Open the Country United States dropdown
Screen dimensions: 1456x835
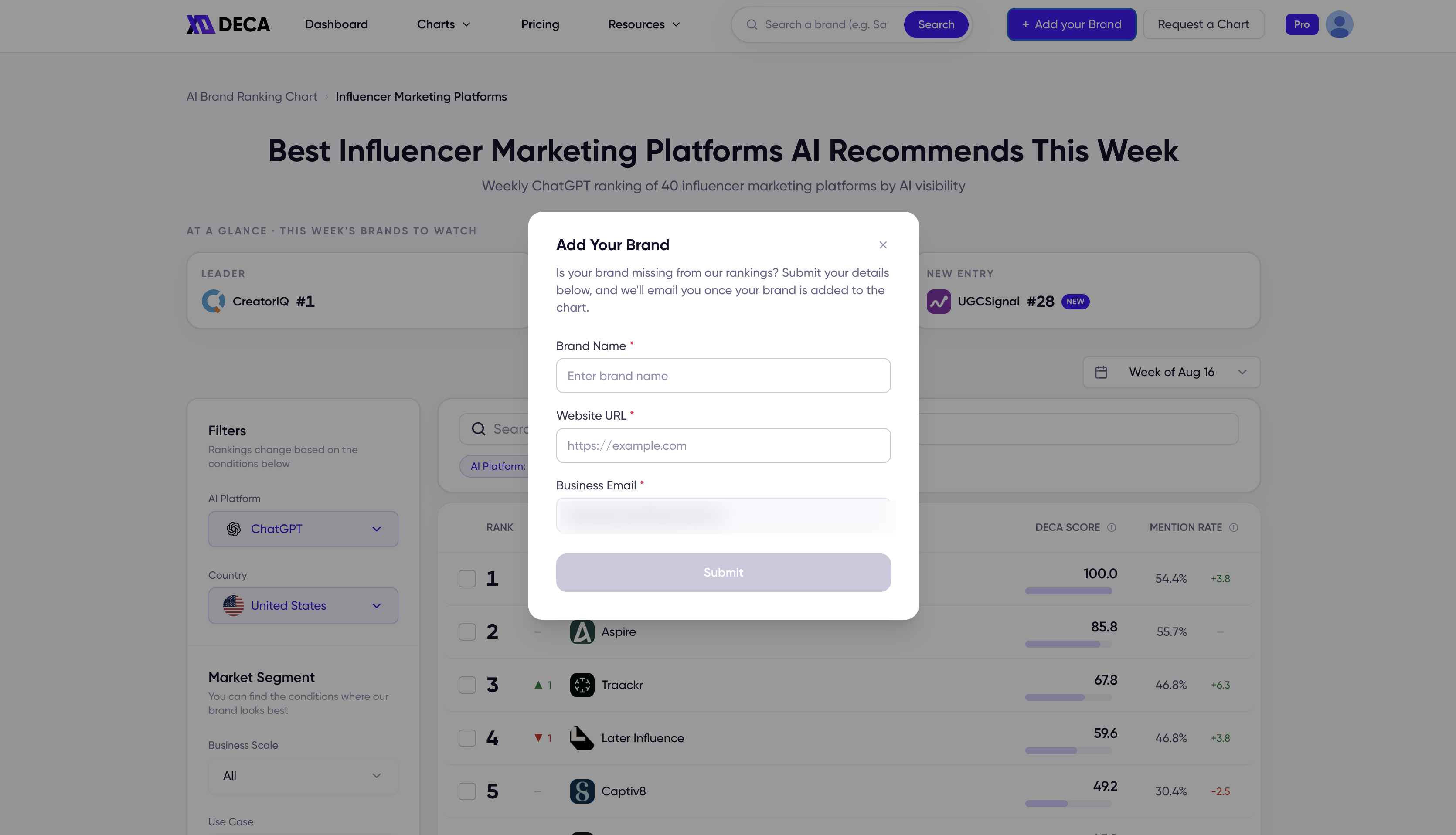pos(303,606)
